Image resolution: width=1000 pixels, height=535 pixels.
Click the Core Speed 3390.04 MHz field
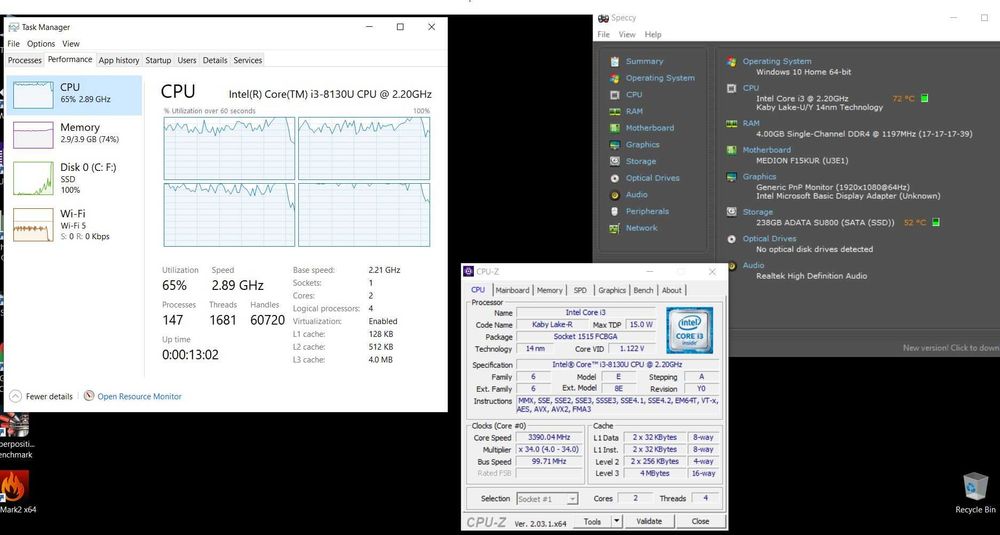pos(548,437)
